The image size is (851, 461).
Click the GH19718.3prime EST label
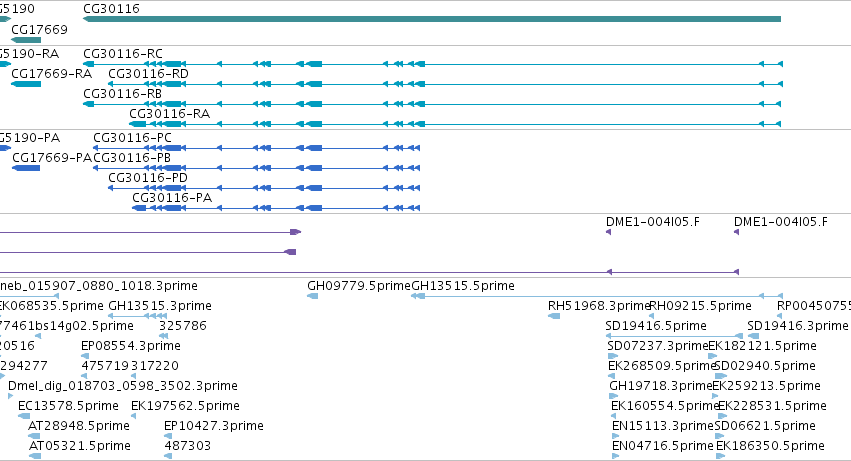tap(661, 387)
